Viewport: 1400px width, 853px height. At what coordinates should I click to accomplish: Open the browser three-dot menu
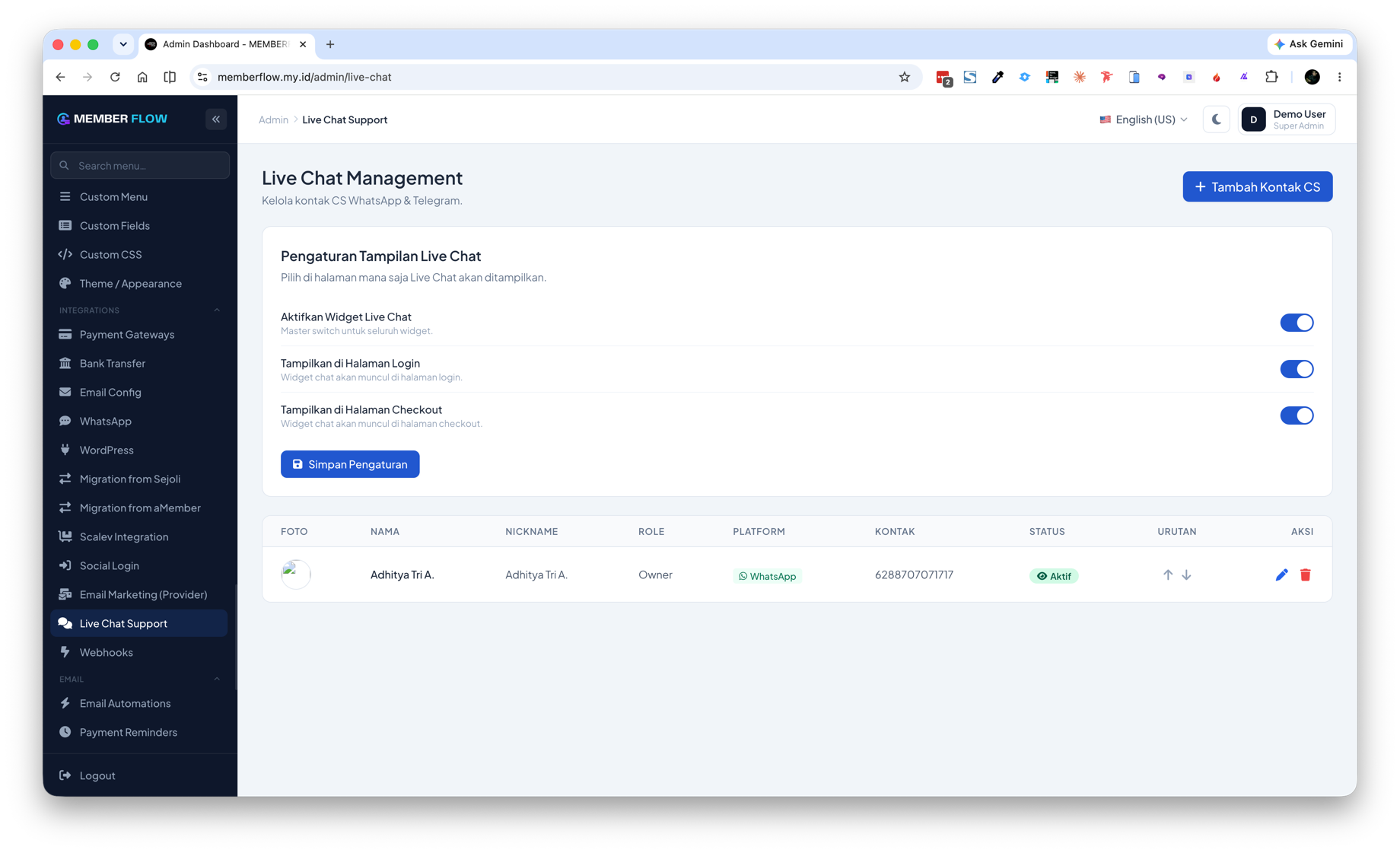[1340, 77]
